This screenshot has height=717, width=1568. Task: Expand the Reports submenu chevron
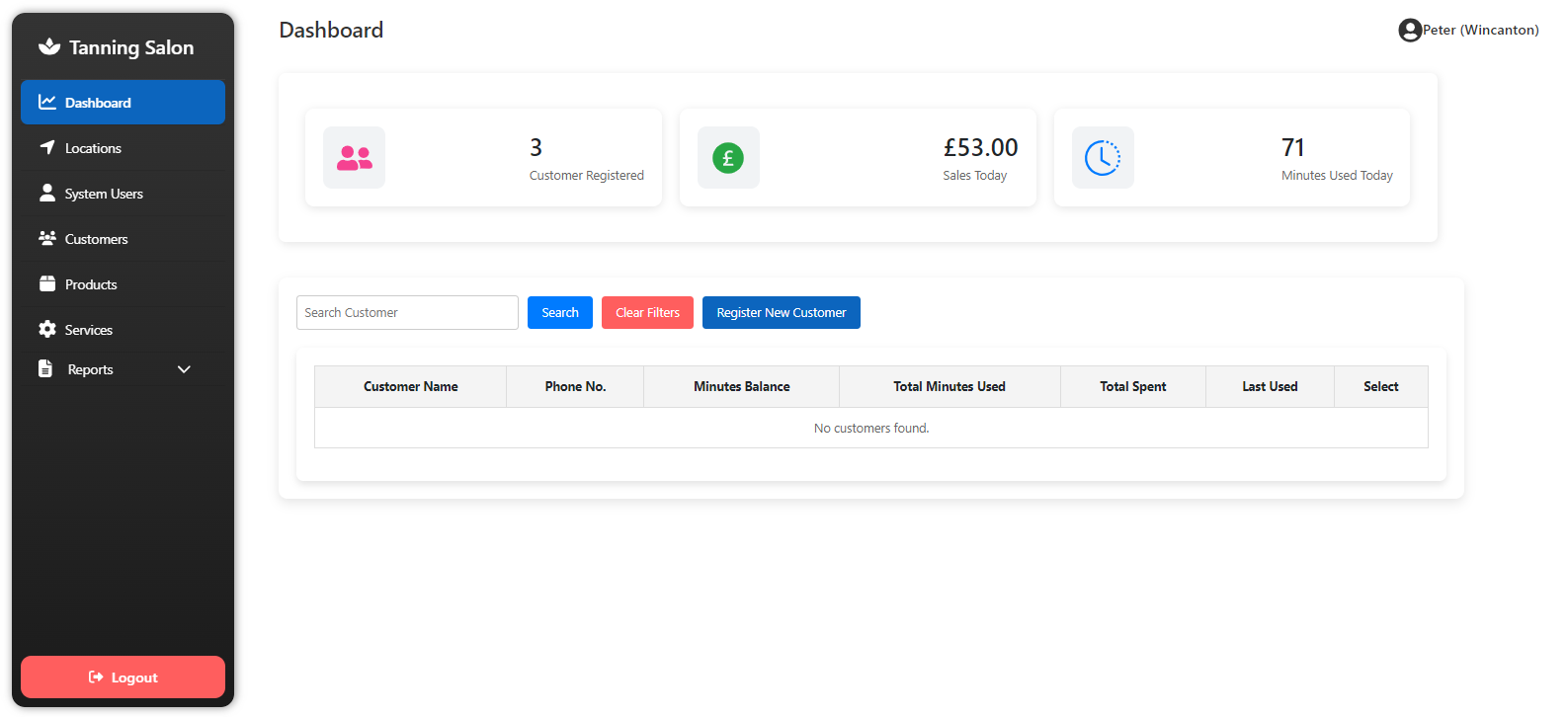184,369
